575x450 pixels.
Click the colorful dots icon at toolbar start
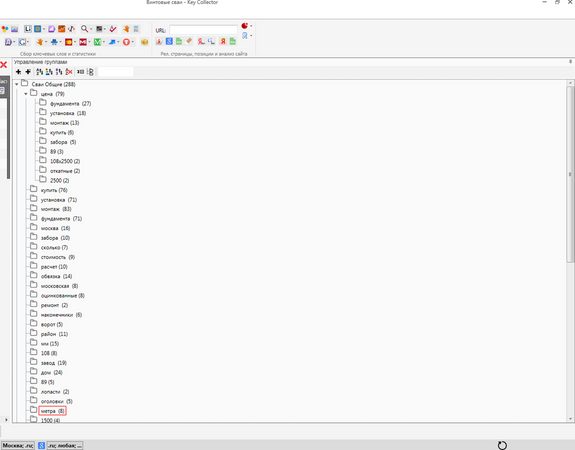[x=5, y=29]
